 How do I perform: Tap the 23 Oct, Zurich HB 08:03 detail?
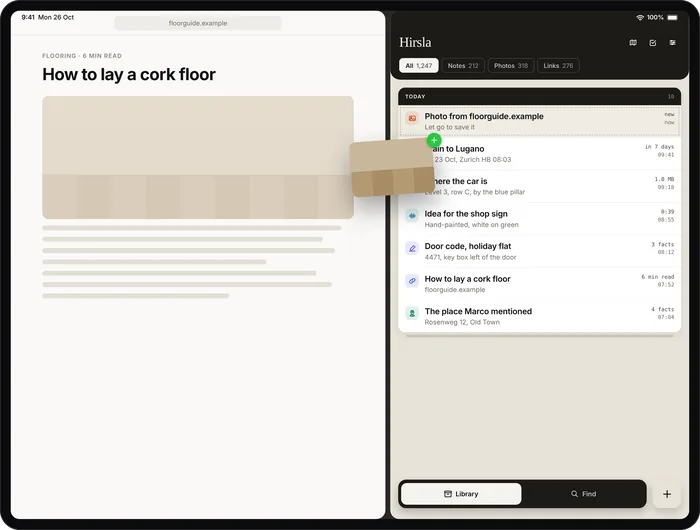(473, 159)
